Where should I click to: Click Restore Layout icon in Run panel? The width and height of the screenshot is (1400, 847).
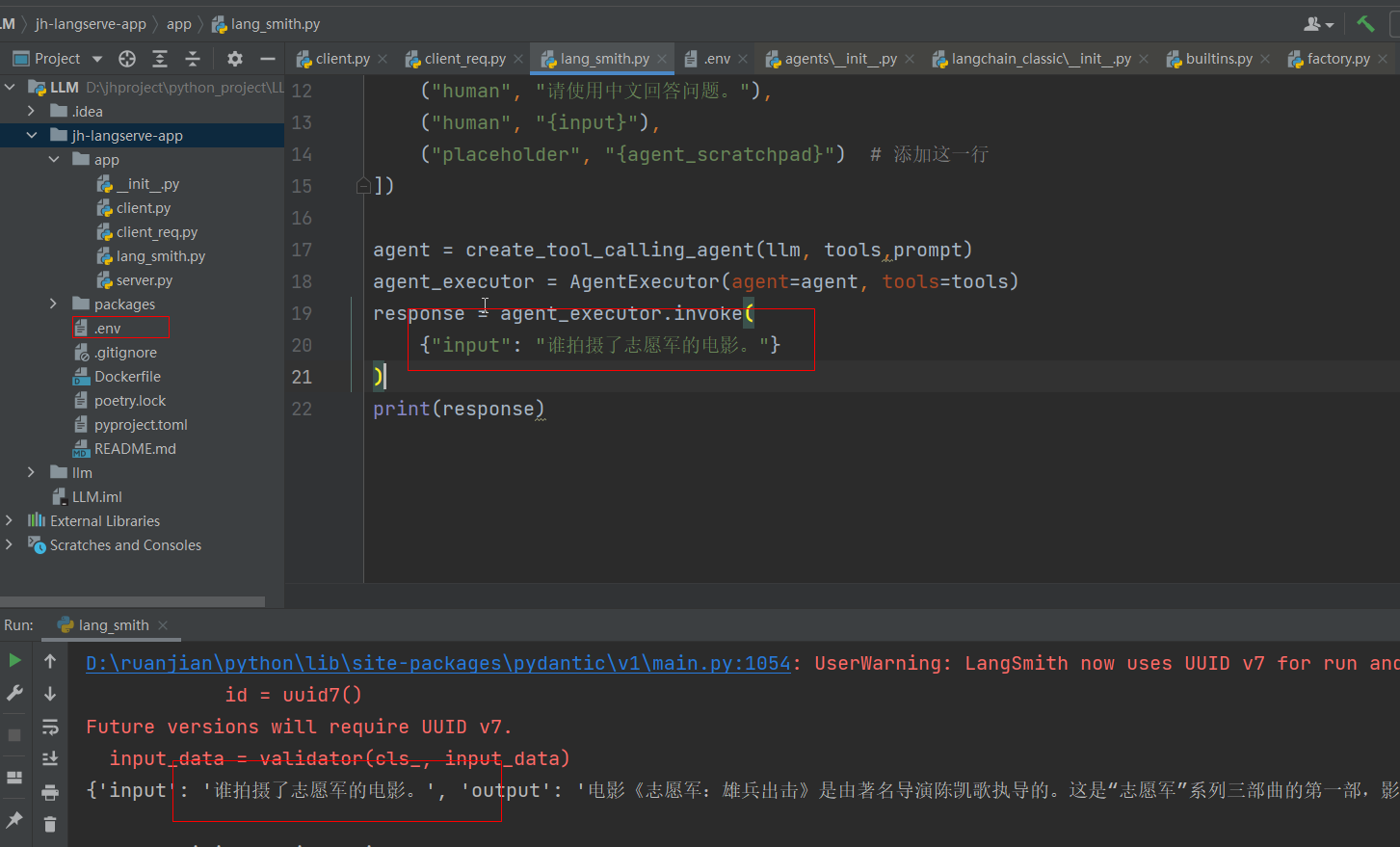coord(14,777)
